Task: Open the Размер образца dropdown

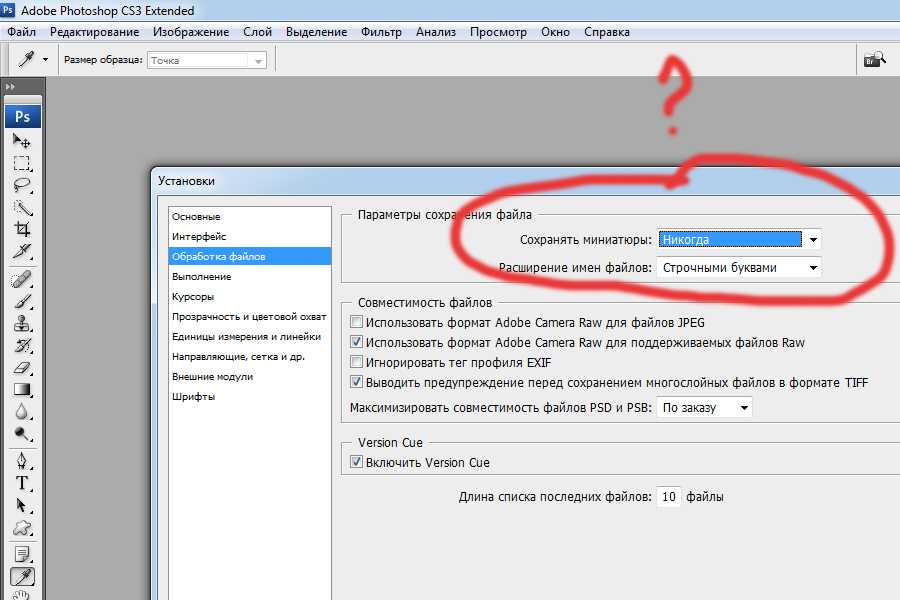Action: [x=207, y=60]
